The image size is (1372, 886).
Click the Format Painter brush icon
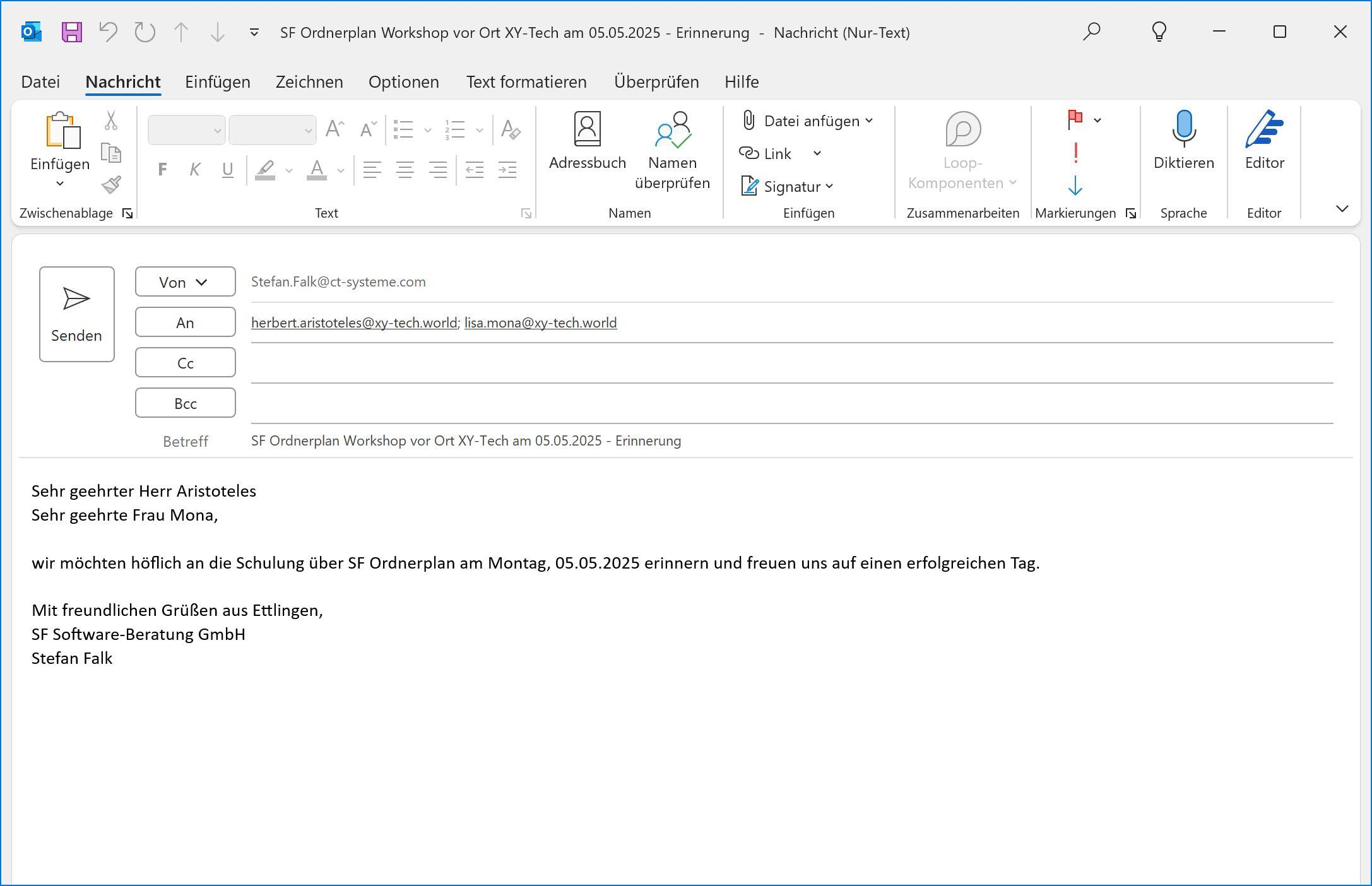click(111, 186)
